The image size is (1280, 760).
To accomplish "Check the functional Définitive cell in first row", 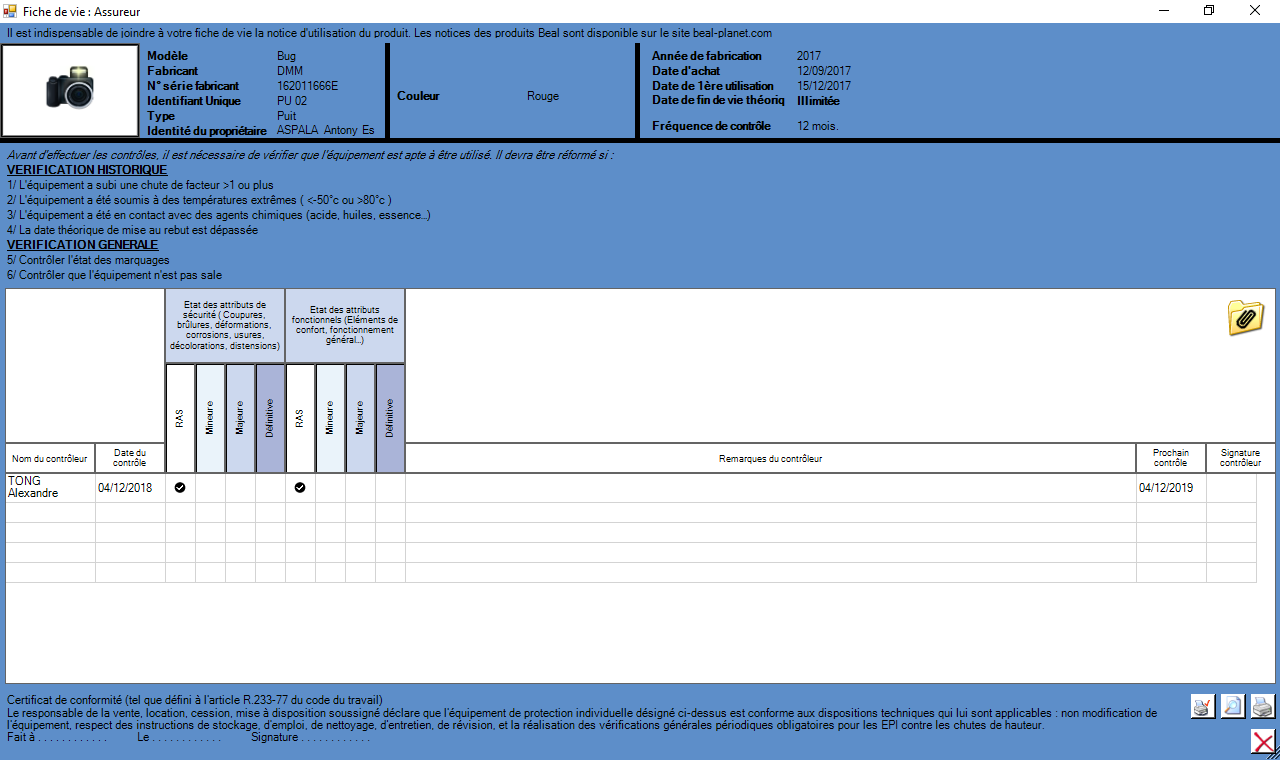I will [390, 488].
